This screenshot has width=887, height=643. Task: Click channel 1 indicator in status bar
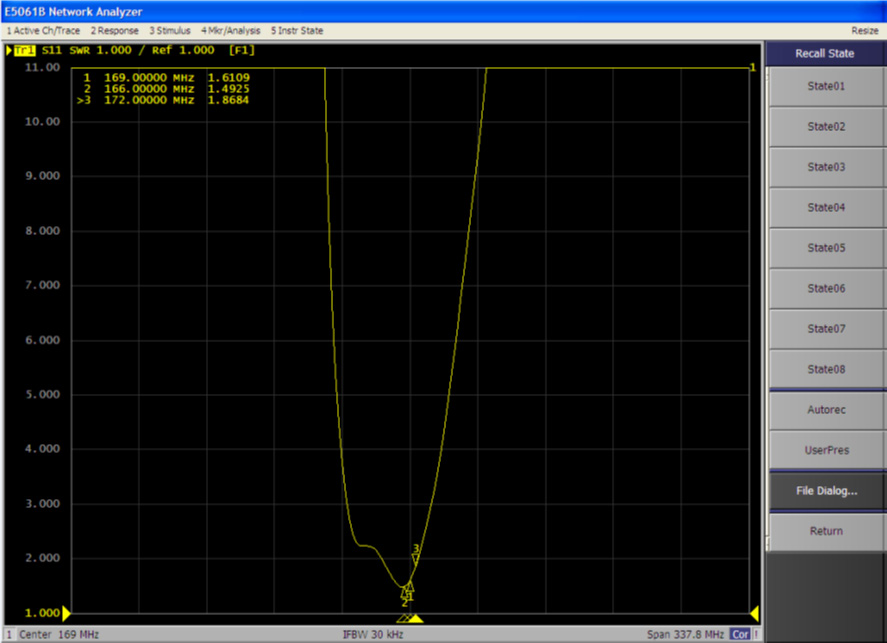10,635
